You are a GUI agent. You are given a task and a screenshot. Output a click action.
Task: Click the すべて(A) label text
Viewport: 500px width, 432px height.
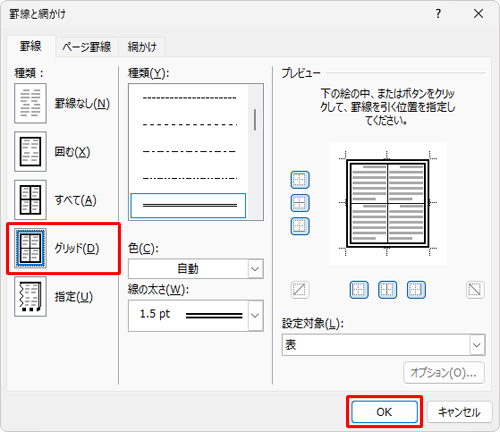(75, 200)
